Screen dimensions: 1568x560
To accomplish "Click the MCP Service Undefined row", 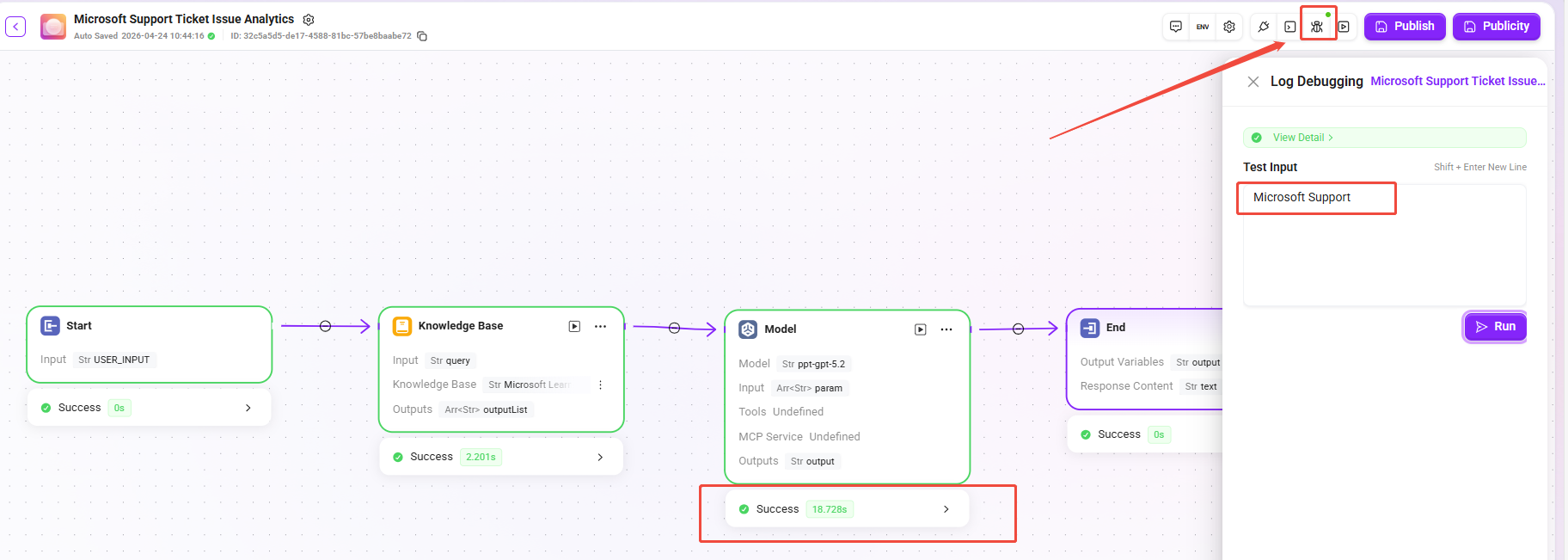I will (799, 437).
